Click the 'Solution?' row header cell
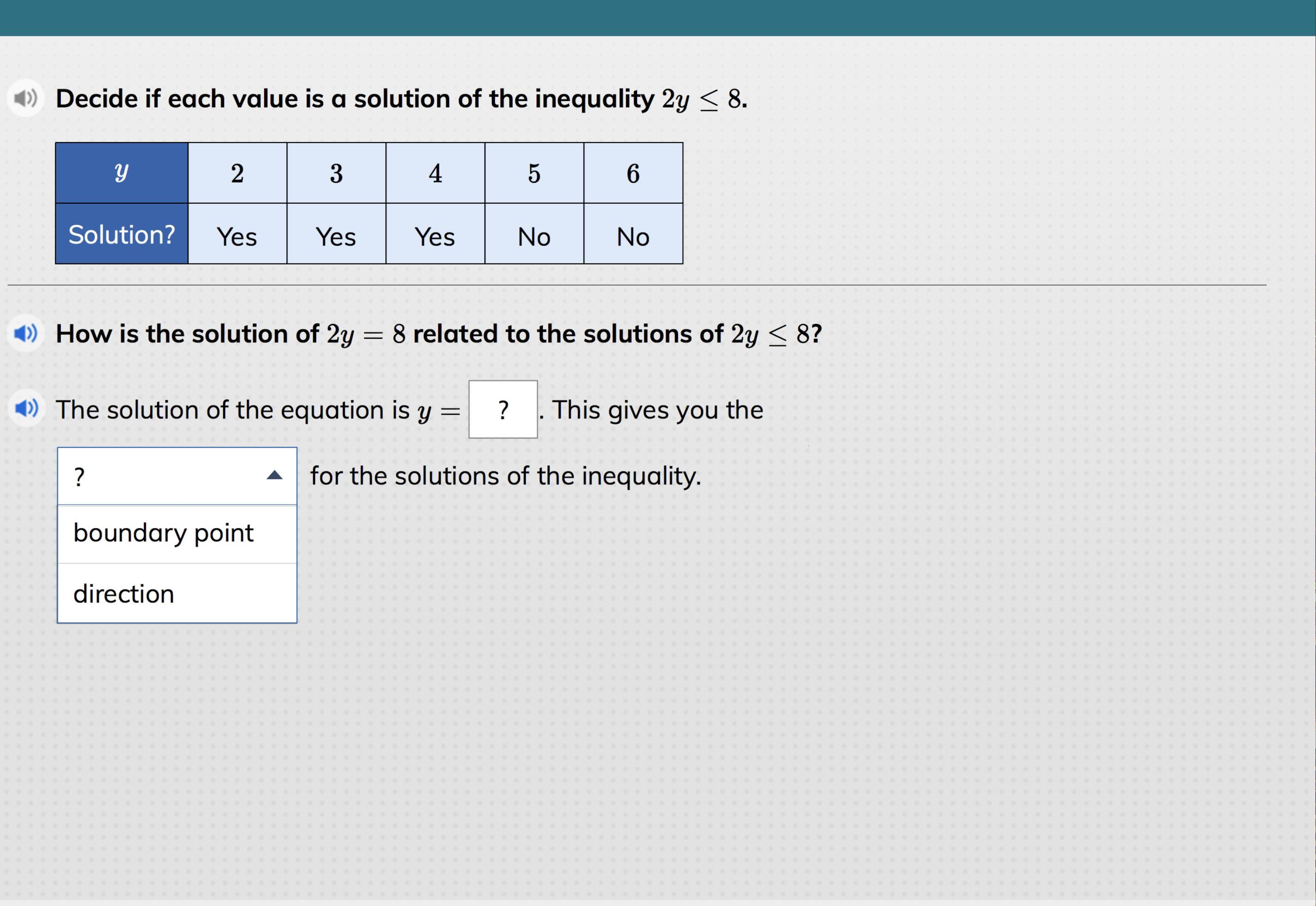The height and width of the screenshot is (906, 1316). 122,234
